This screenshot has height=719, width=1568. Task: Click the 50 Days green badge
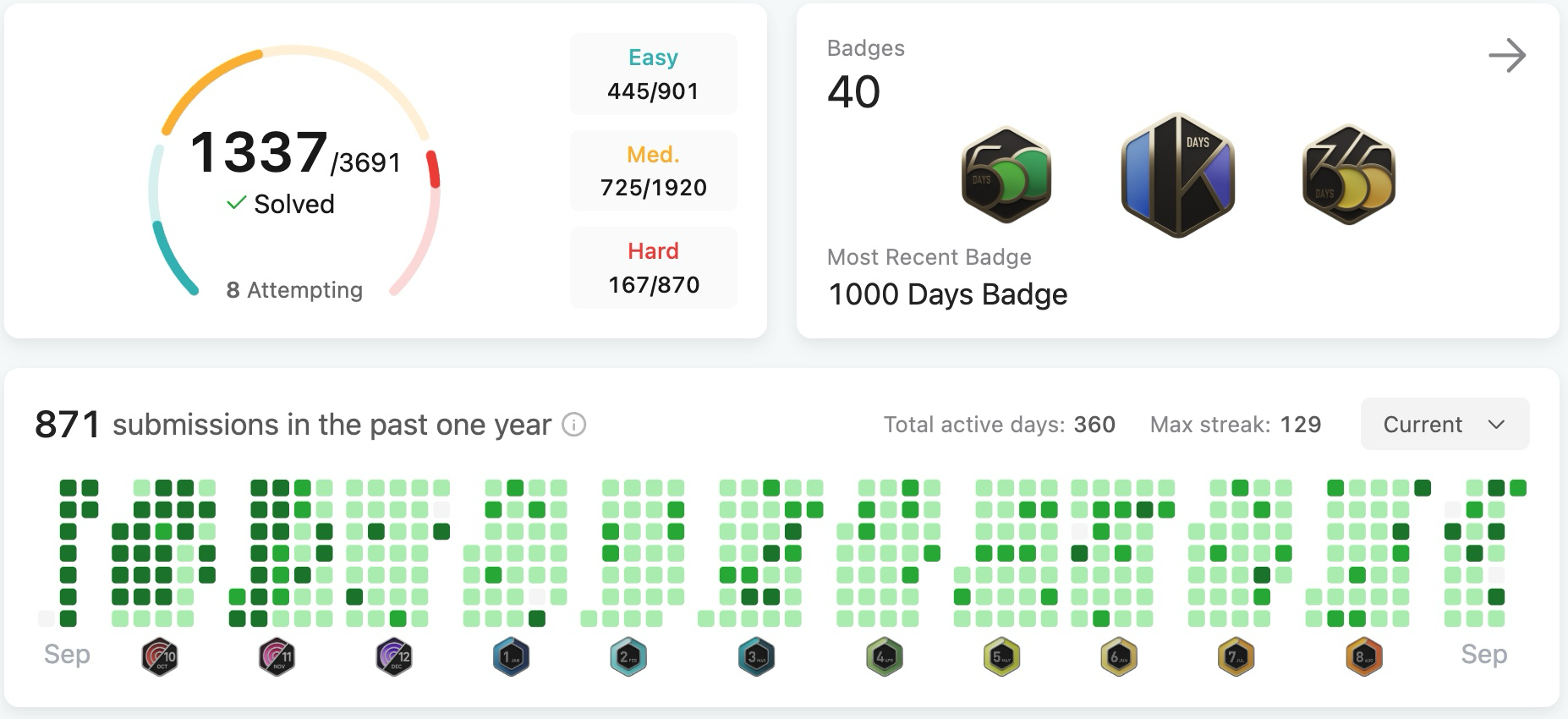pos(1006,175)
